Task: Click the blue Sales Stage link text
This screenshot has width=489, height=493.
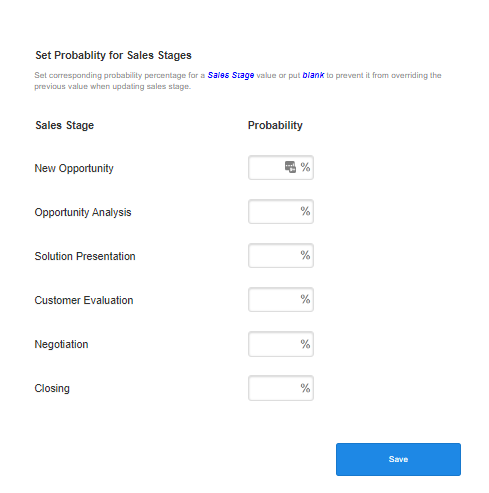Action: click(231, 75)
